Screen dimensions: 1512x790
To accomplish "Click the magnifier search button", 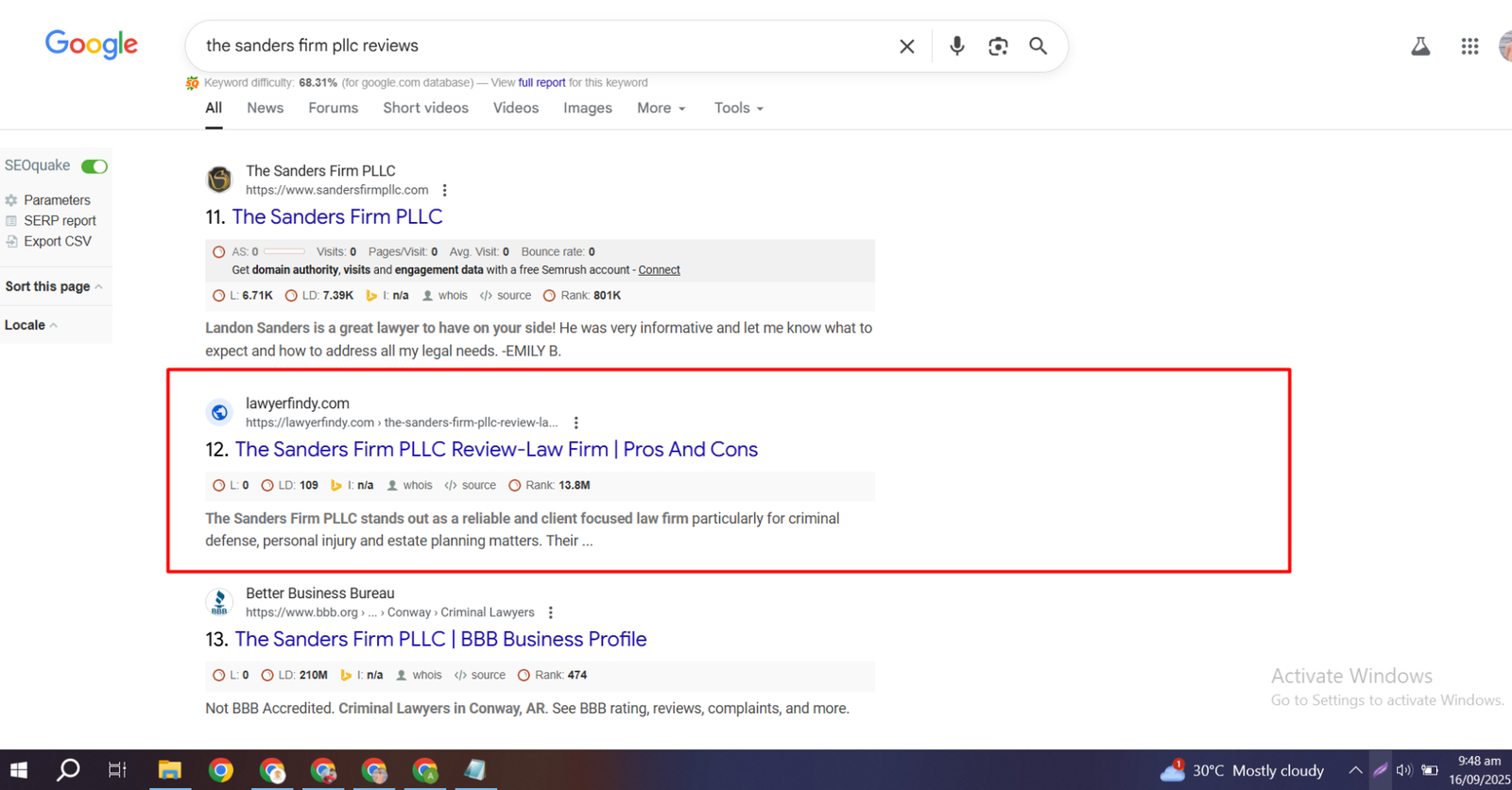I will (x=1038, y=45).
